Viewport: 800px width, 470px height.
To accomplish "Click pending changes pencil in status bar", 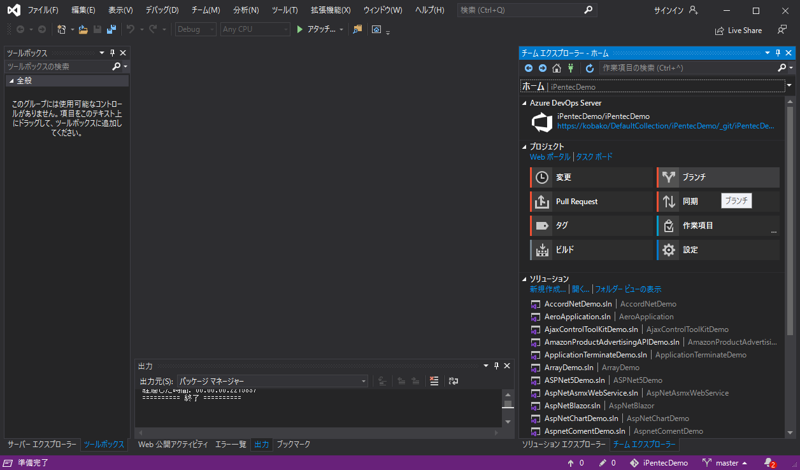I will 603,463.
